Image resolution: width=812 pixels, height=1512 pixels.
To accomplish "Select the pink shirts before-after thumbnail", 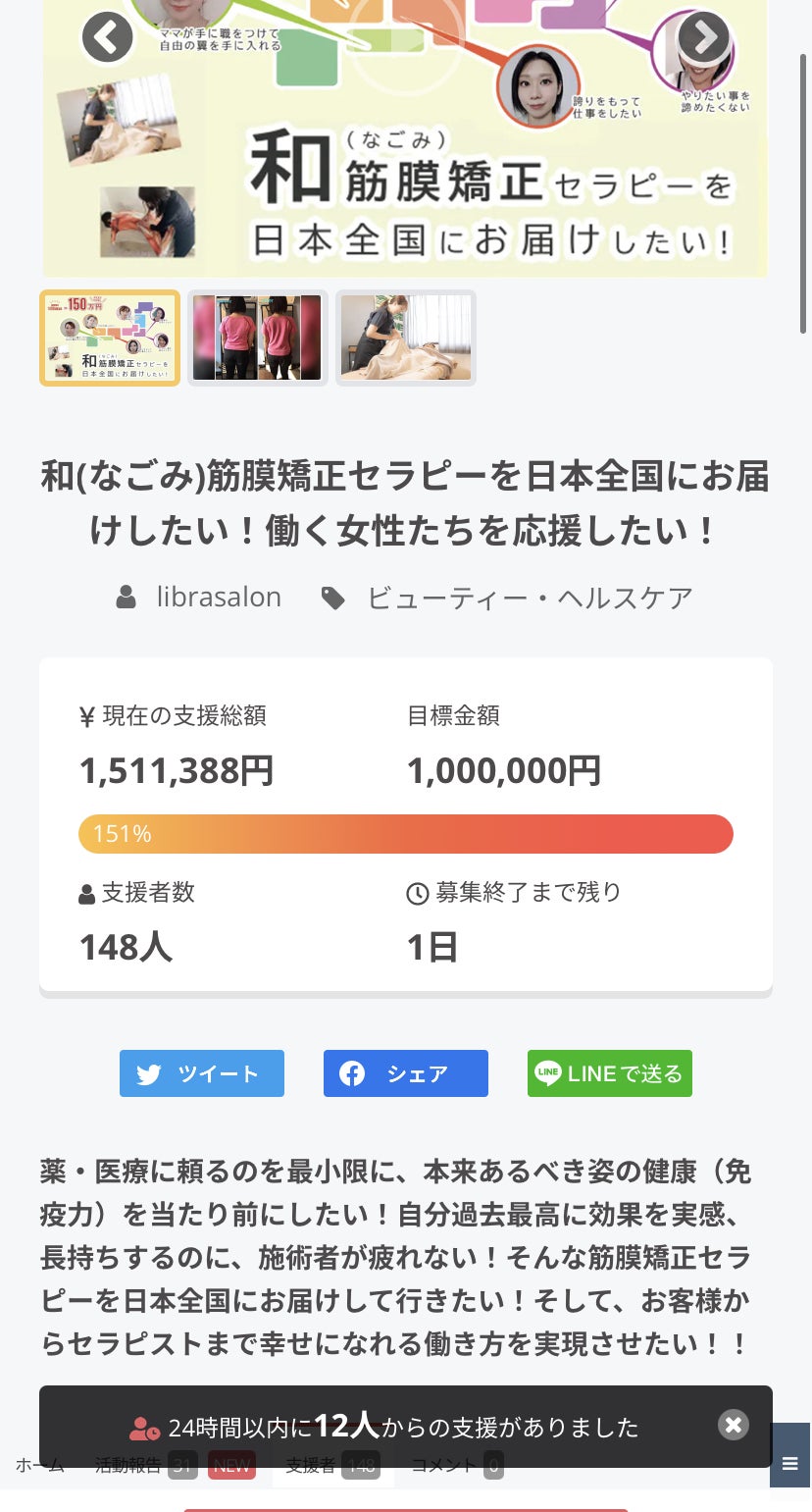I will coord(257,338).
